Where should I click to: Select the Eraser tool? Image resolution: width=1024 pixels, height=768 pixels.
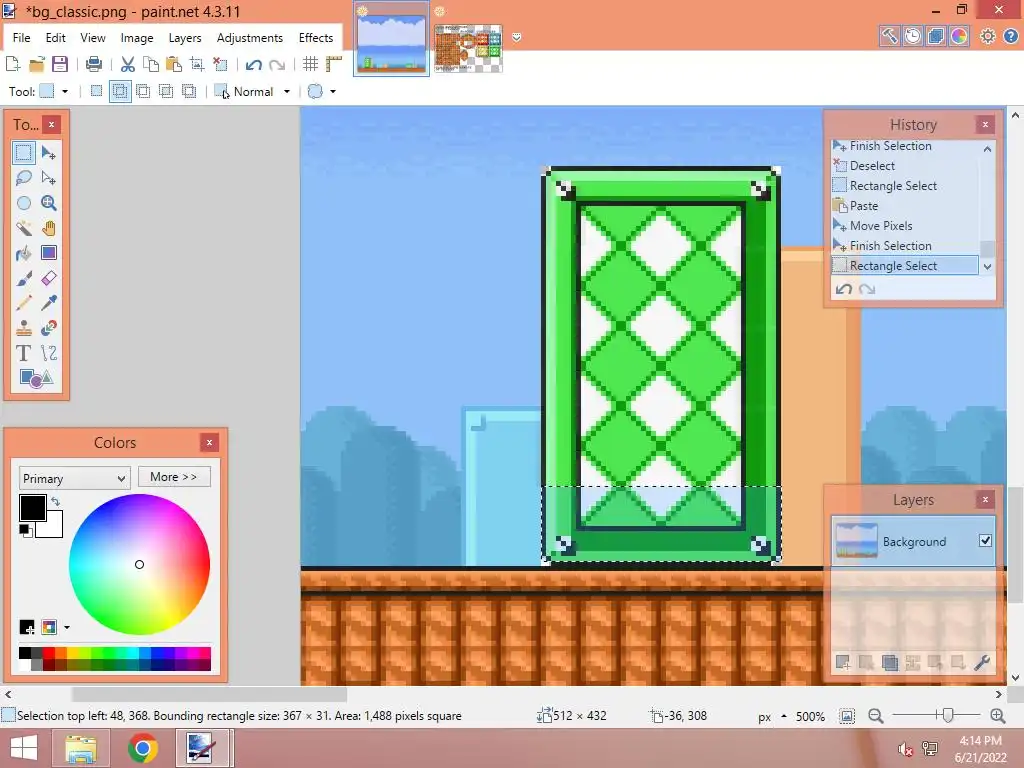(x=48, y=278)
